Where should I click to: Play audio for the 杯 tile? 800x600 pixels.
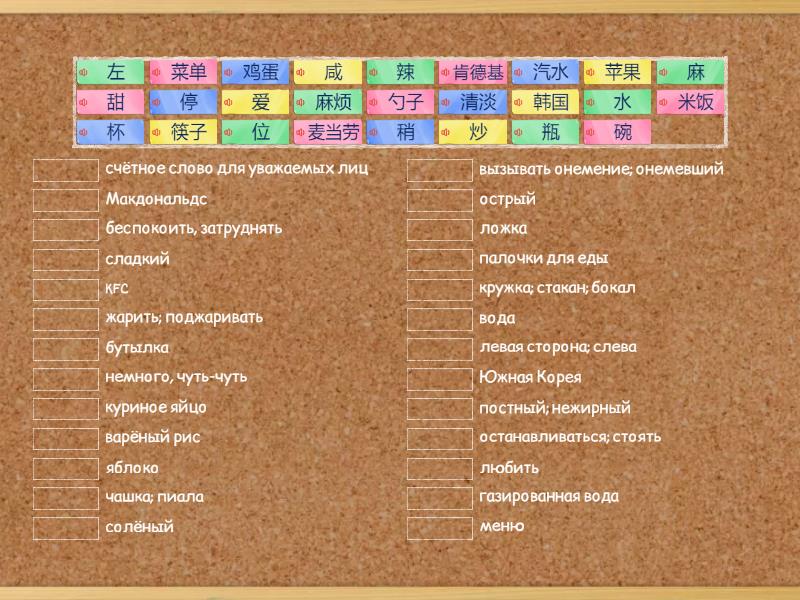coord(84,133)
